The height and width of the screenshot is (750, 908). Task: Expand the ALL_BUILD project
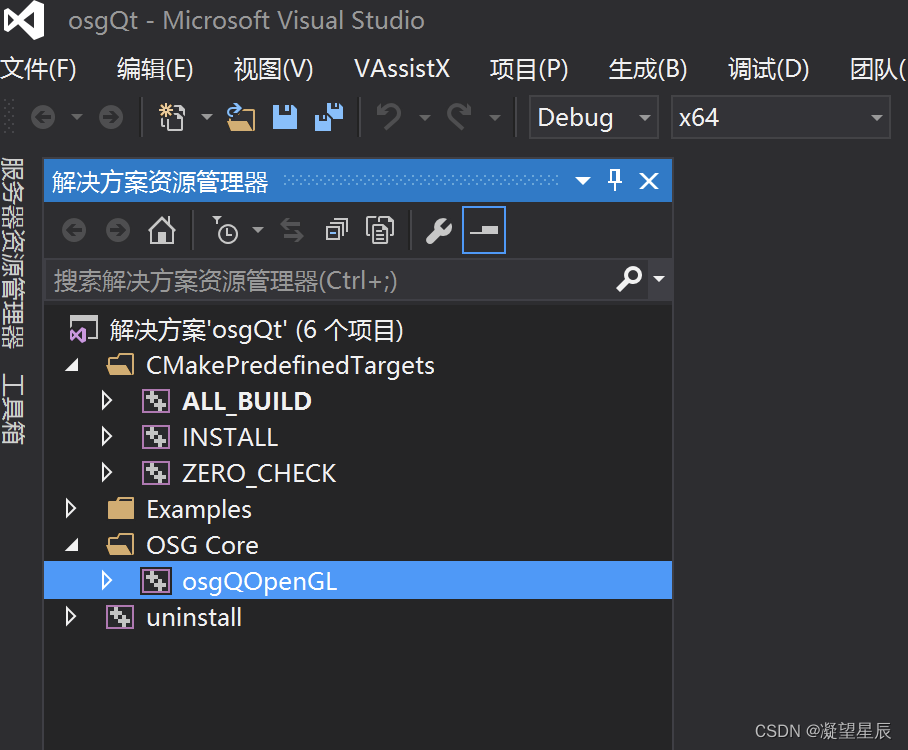107,401
